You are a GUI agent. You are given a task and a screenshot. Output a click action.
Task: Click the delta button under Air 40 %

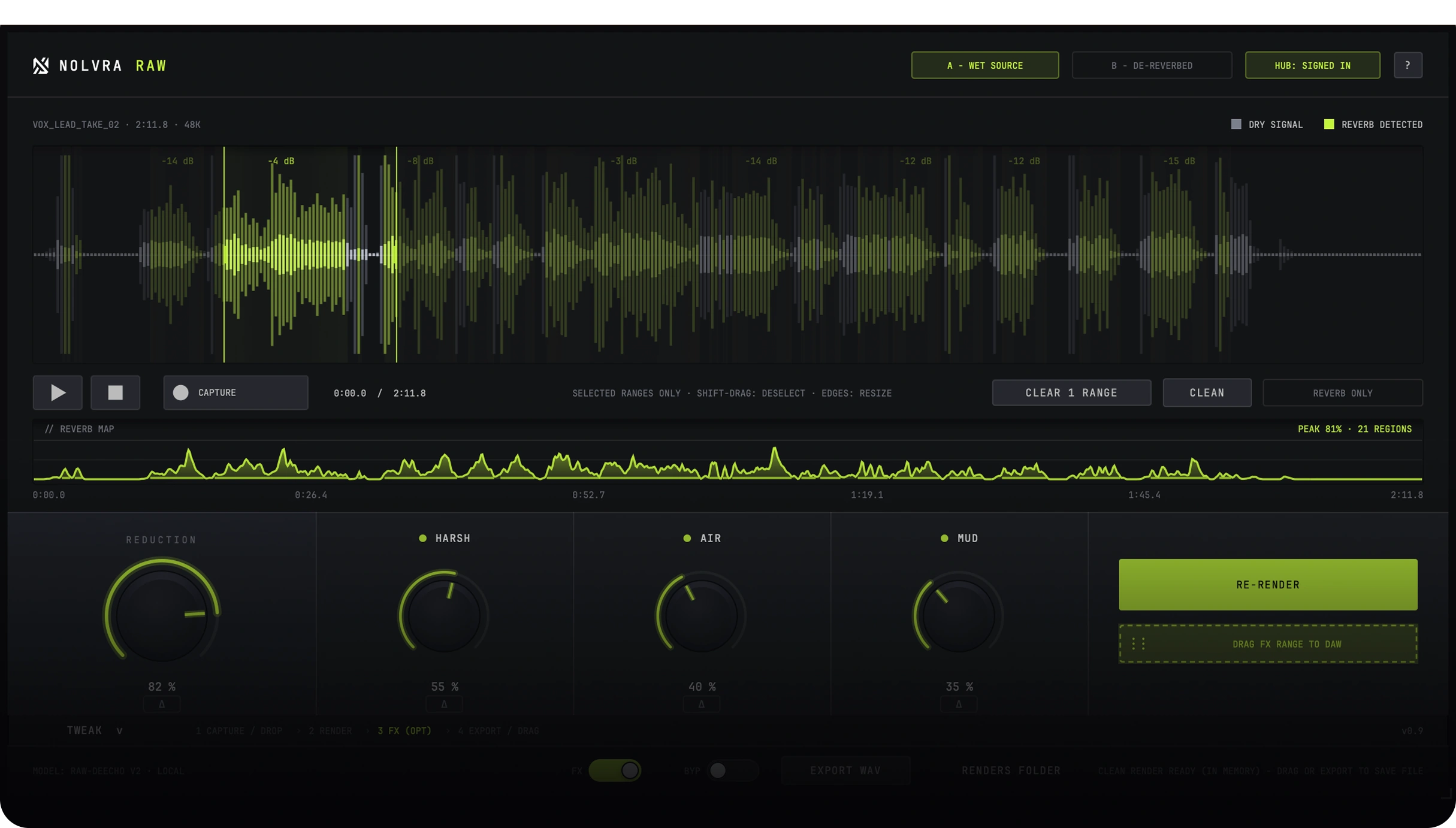click(x=701, y=704)
